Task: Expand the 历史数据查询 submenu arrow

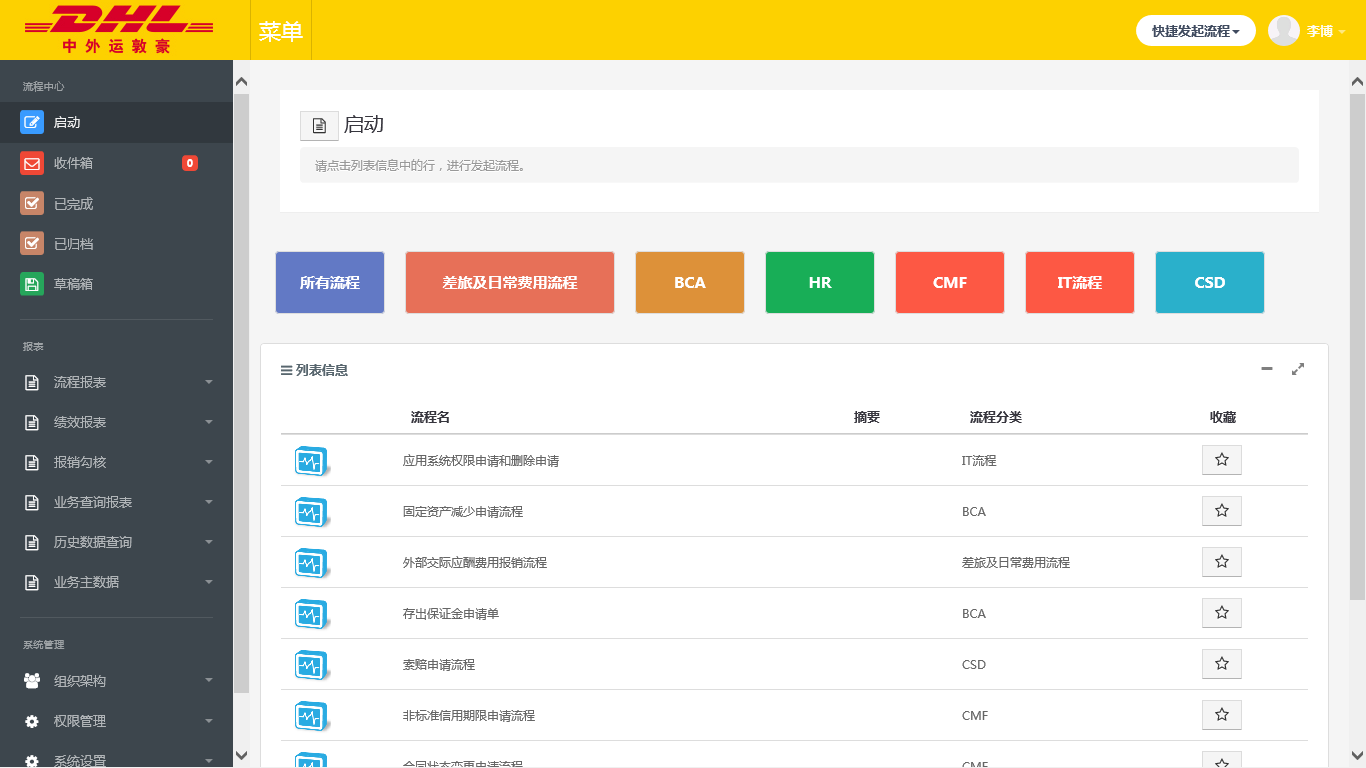Action: (x=209, y=542)
